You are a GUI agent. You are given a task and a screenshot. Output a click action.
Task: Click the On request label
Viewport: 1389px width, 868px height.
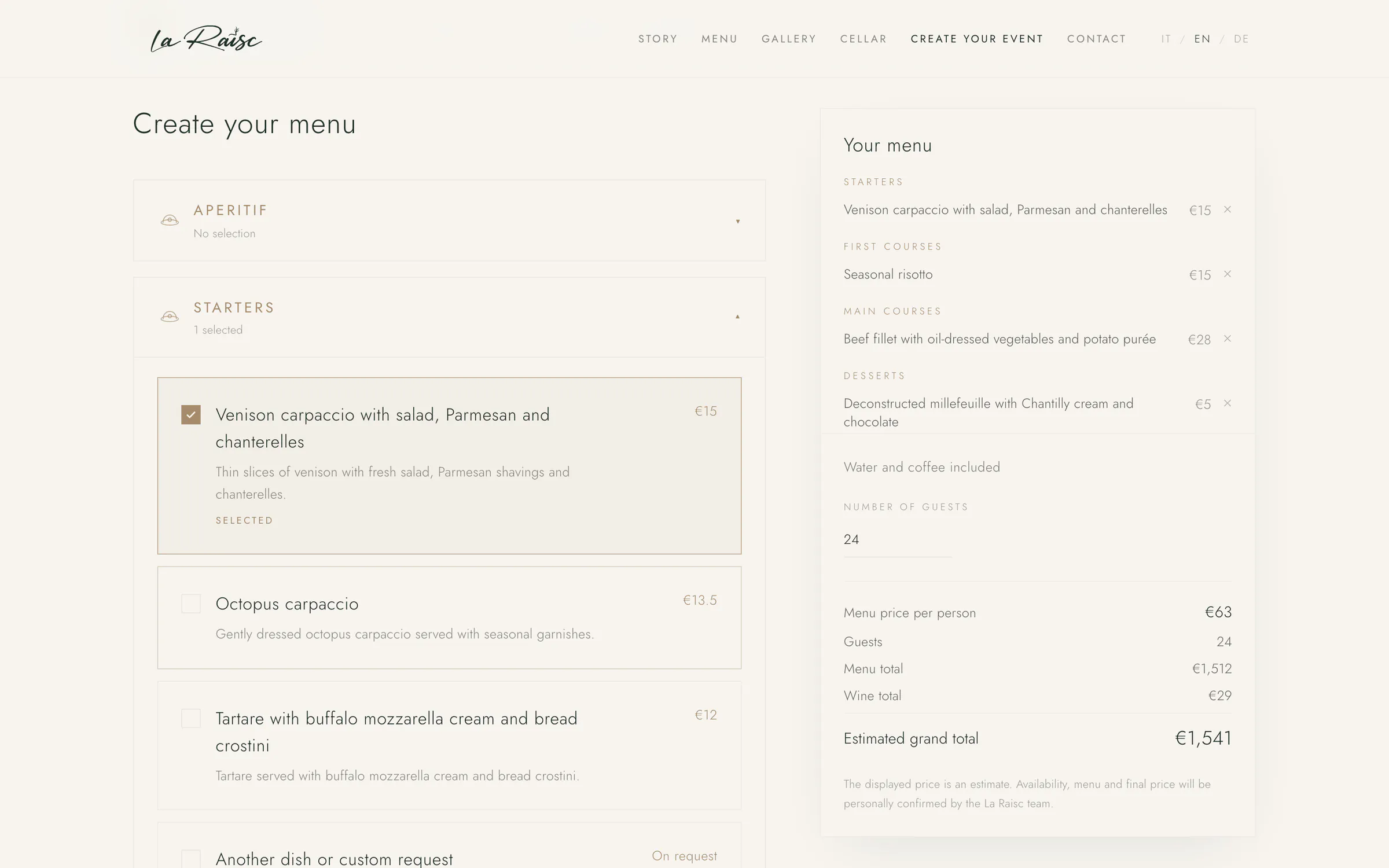tap(684, 856)
